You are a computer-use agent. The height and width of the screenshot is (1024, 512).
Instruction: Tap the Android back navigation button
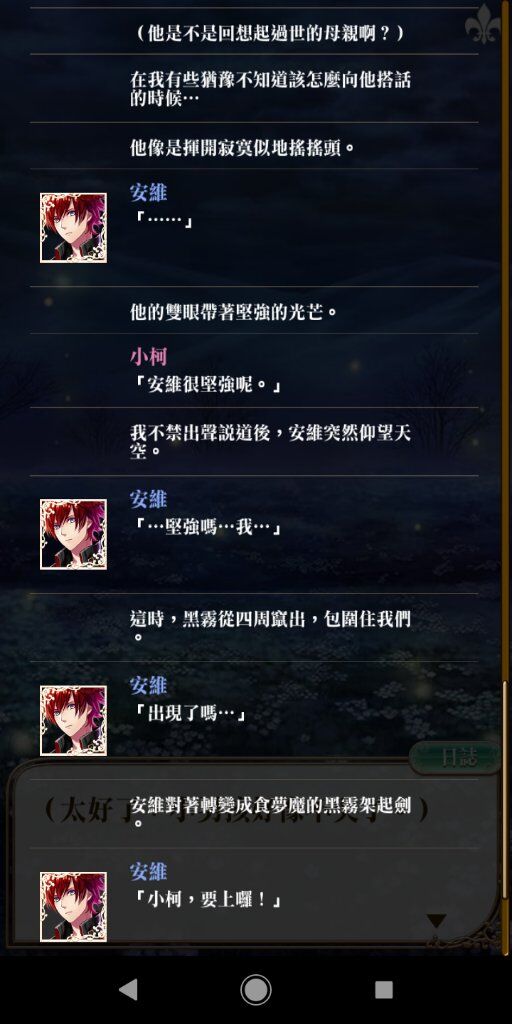pyautogui.click(x=128, y=989)
